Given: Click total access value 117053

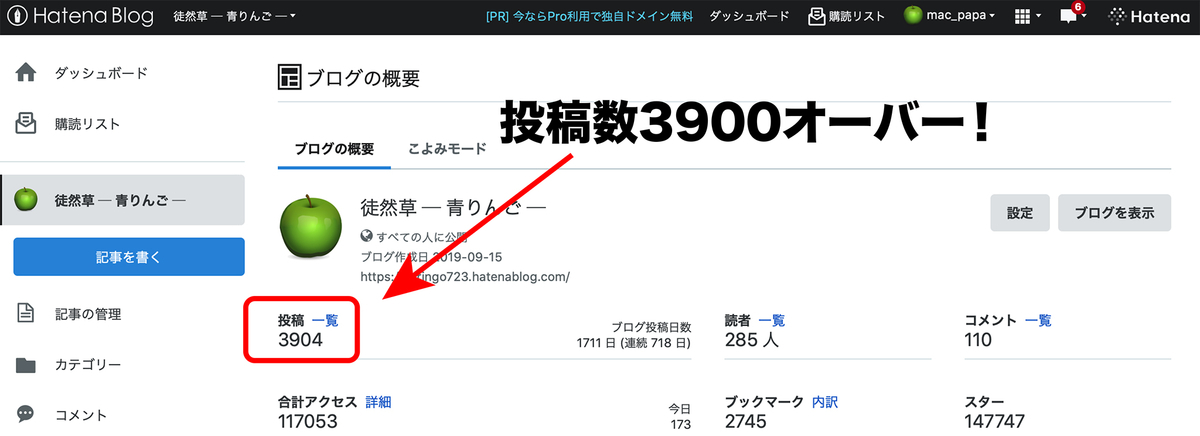Looking at the screenshot, I should [308, 421].
